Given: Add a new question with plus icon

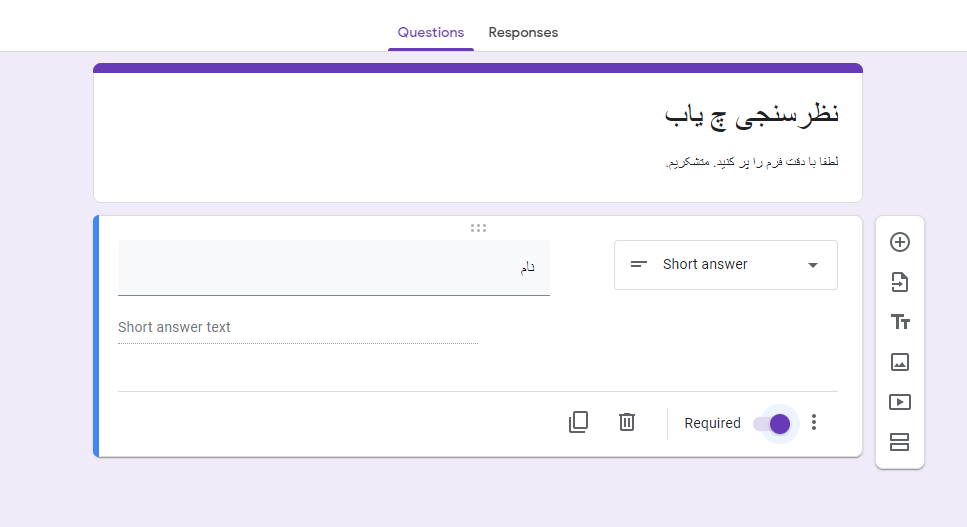Looking at the screenshot, I should [x=899, y=242].
